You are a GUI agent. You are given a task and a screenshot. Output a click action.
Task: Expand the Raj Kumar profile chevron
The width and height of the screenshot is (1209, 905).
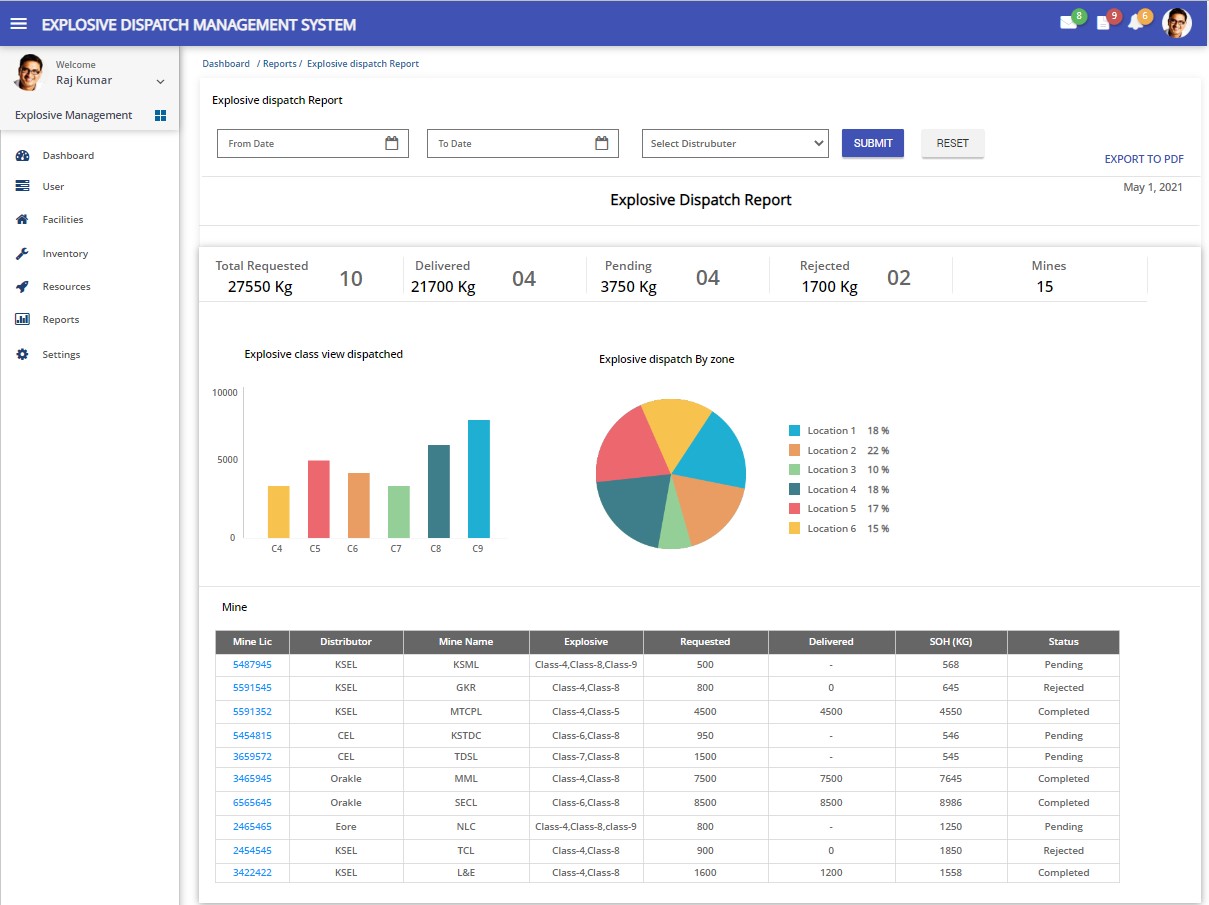[x=160, y=81]
